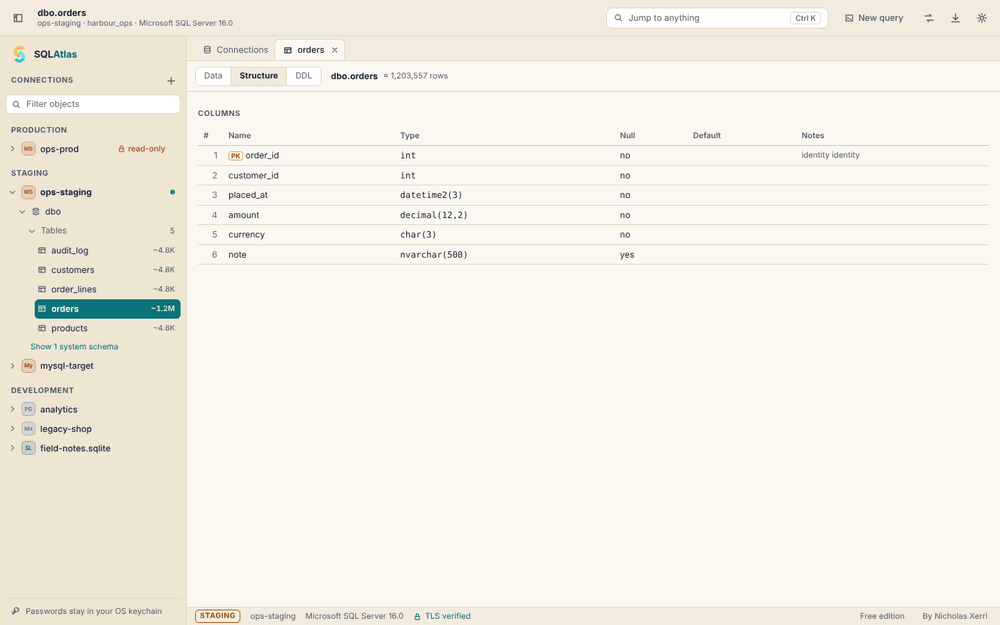The width and height of the screenshot is (1000, 625).
Task: Click the search icon in Jump to anything
Action: (x=618, y=18)
